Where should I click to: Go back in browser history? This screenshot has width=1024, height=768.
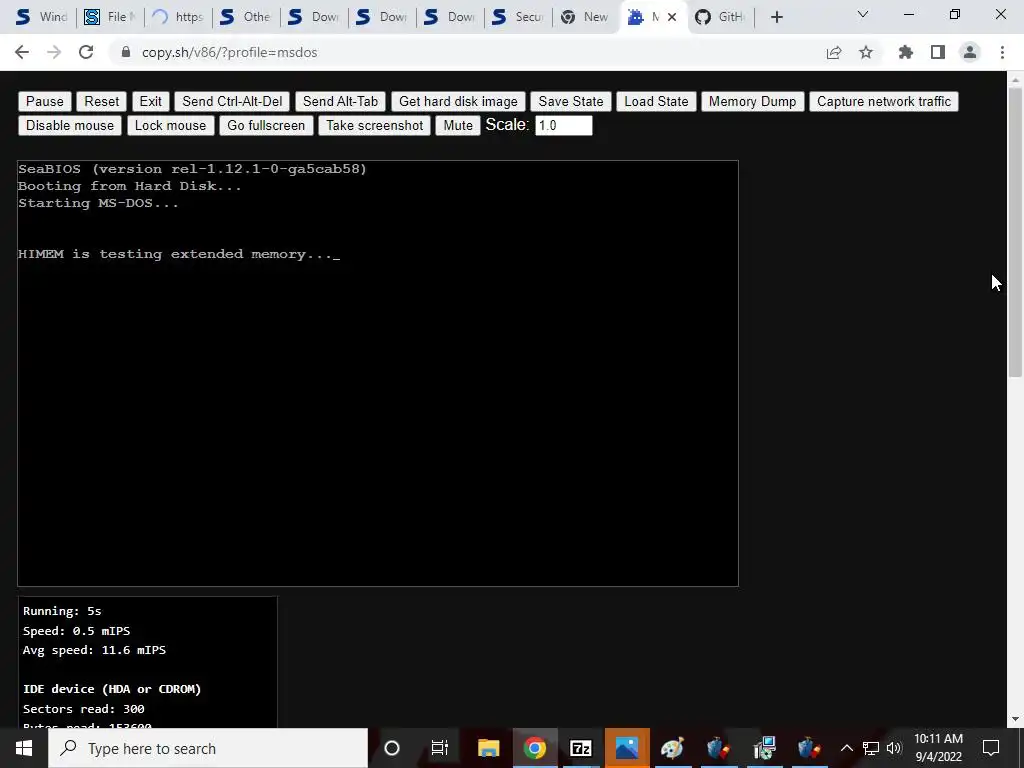coord(22,52)
